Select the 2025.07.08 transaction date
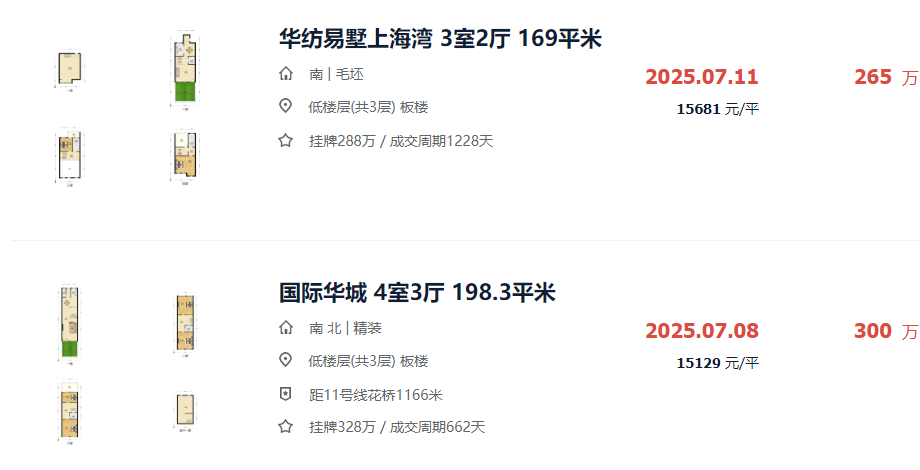 click(x=702, y=331)
